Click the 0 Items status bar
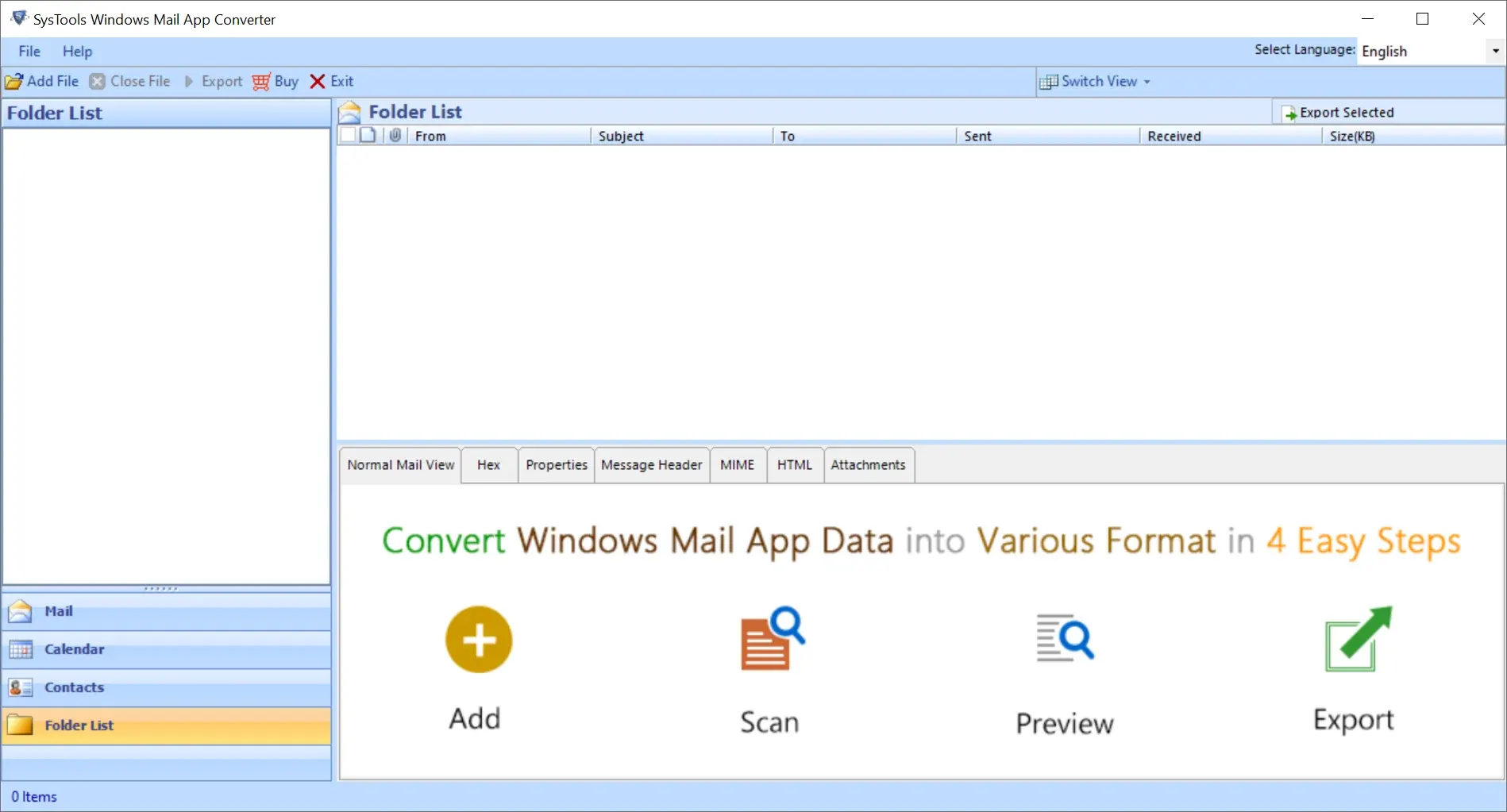The image size is (1507, 812). pos(35,796)
